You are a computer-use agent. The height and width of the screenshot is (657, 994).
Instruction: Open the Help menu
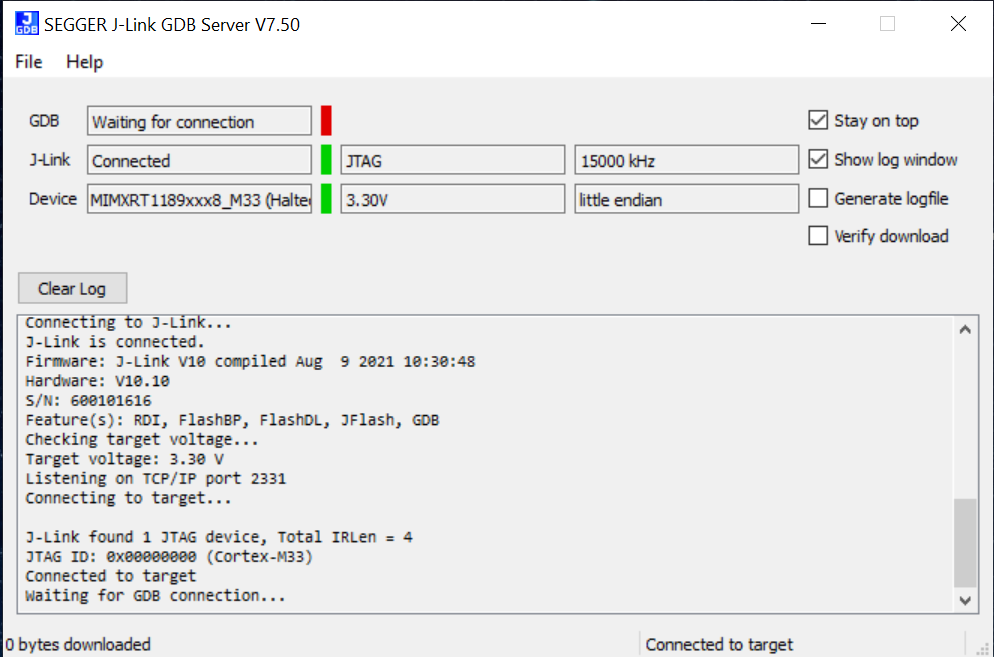84,62
